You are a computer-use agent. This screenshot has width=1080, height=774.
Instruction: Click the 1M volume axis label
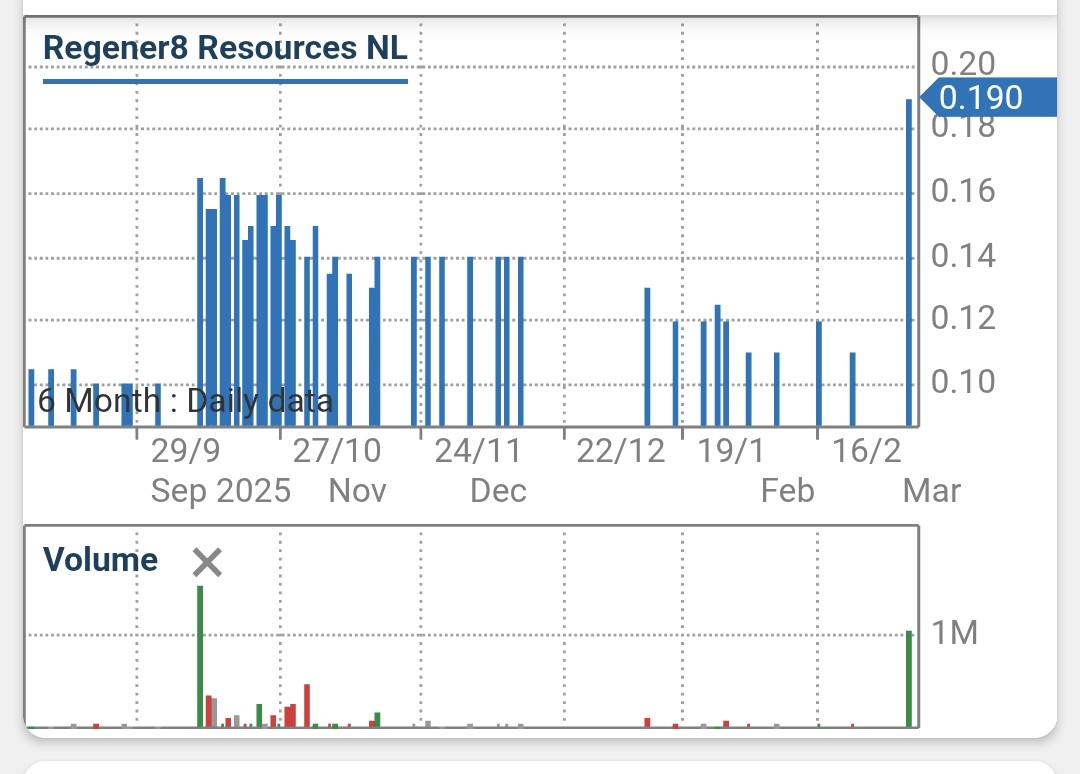pyautogui.click(x=955, y=633)
